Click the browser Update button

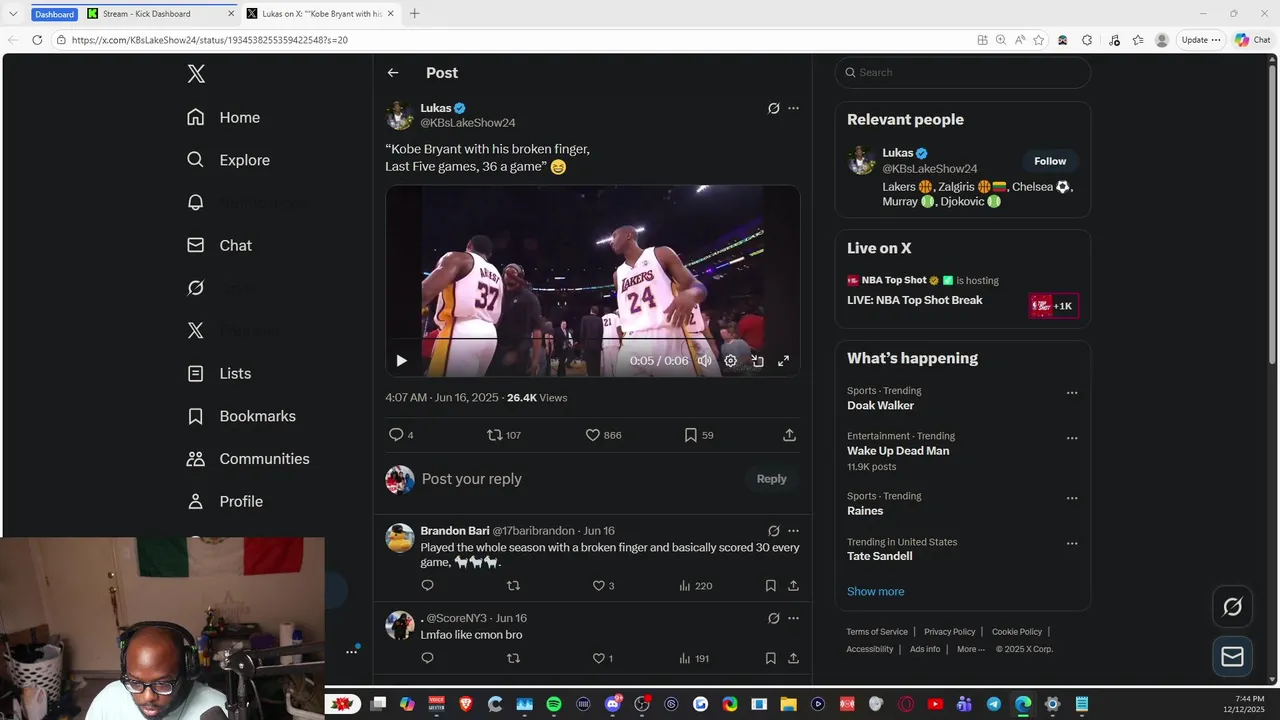[1201, 40]
